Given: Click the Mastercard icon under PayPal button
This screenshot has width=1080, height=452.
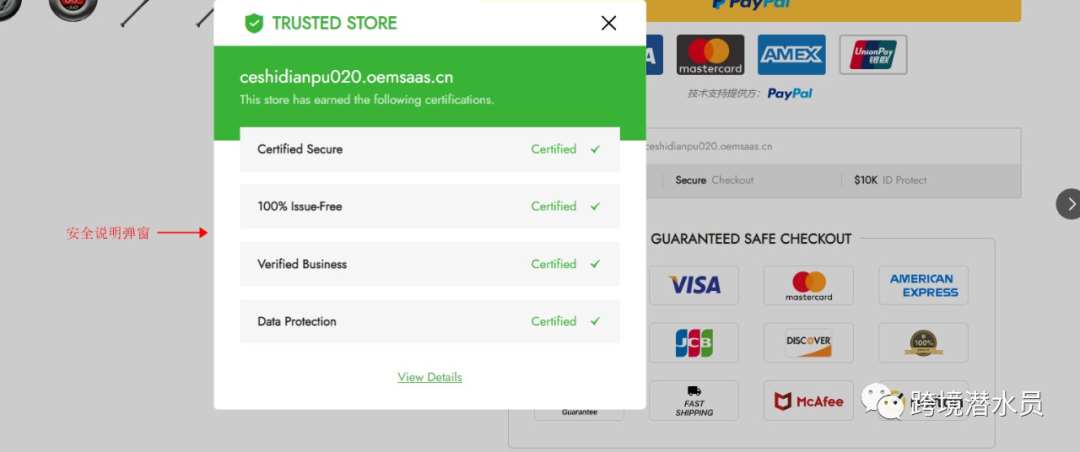Looking at the screenshot, I should [x=710, y=54].
